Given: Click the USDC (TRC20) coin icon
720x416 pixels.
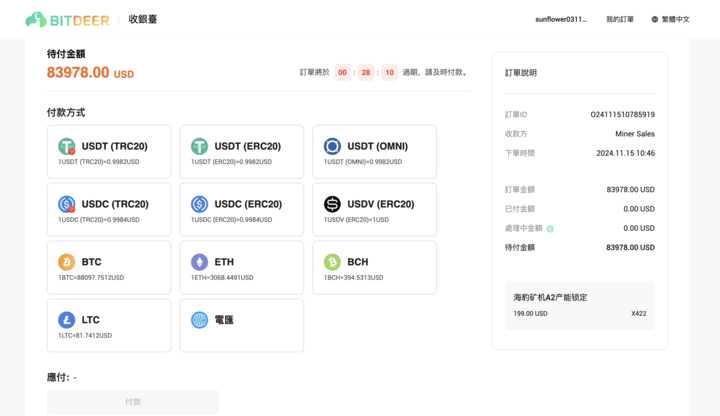Looking at the screenshot, I should 67,204.
